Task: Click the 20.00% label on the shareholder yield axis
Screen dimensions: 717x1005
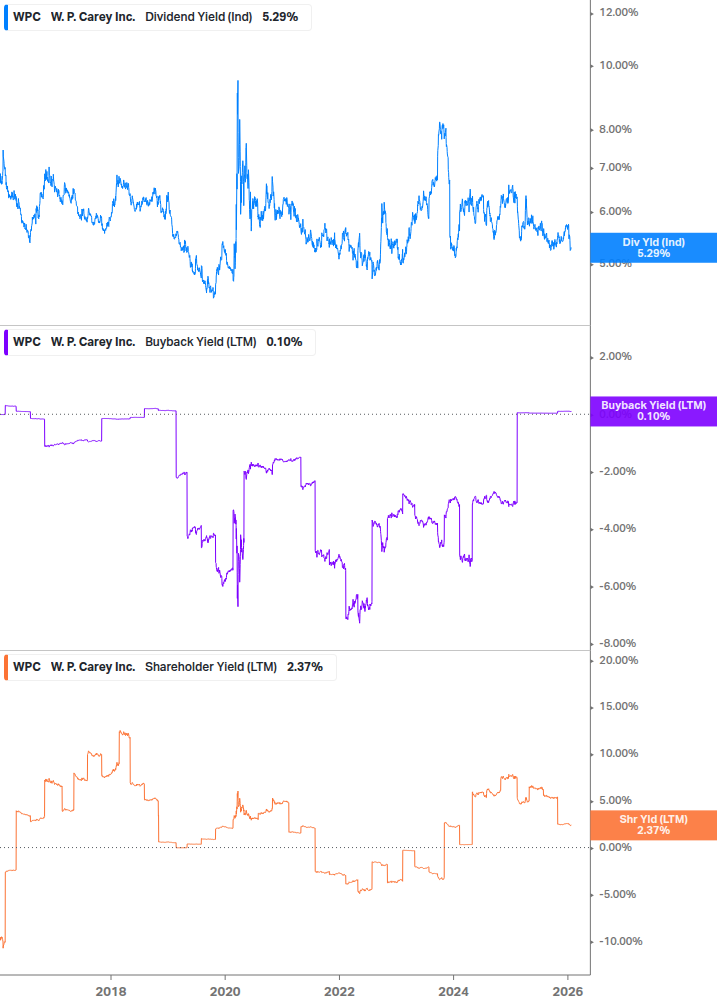Action: (618, 660)
